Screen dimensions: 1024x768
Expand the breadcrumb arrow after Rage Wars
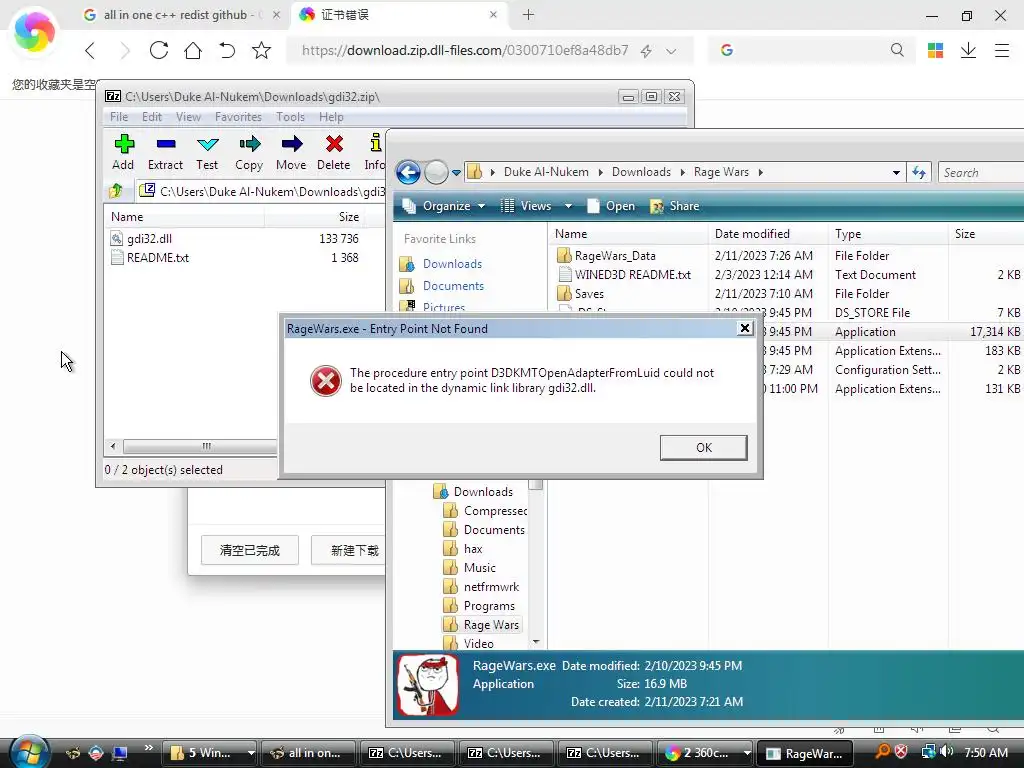pyautogui.click(x=761, y=172)
